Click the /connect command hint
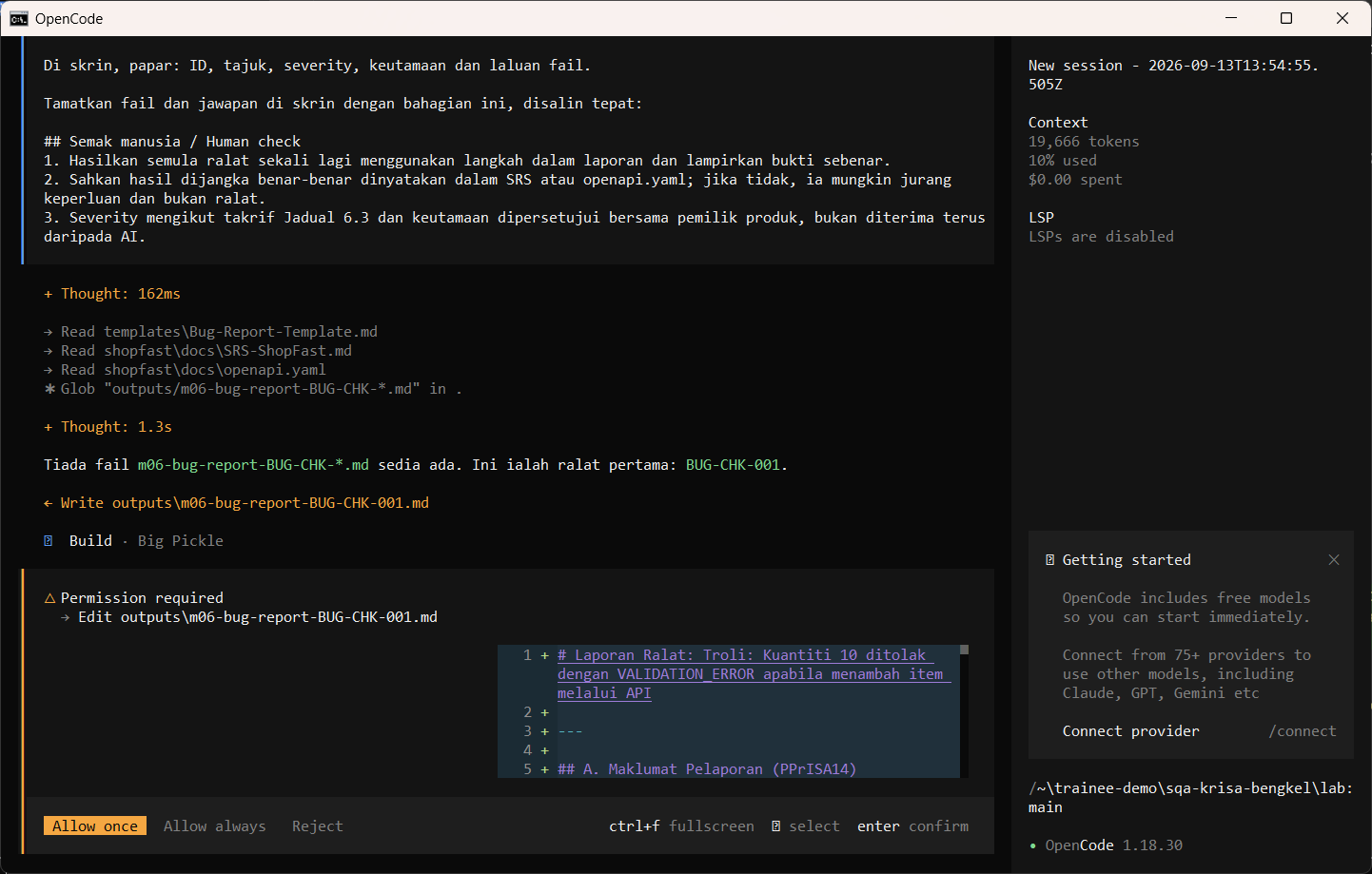The width and height of the screenshot is (1372, 874). point(1302,730)
